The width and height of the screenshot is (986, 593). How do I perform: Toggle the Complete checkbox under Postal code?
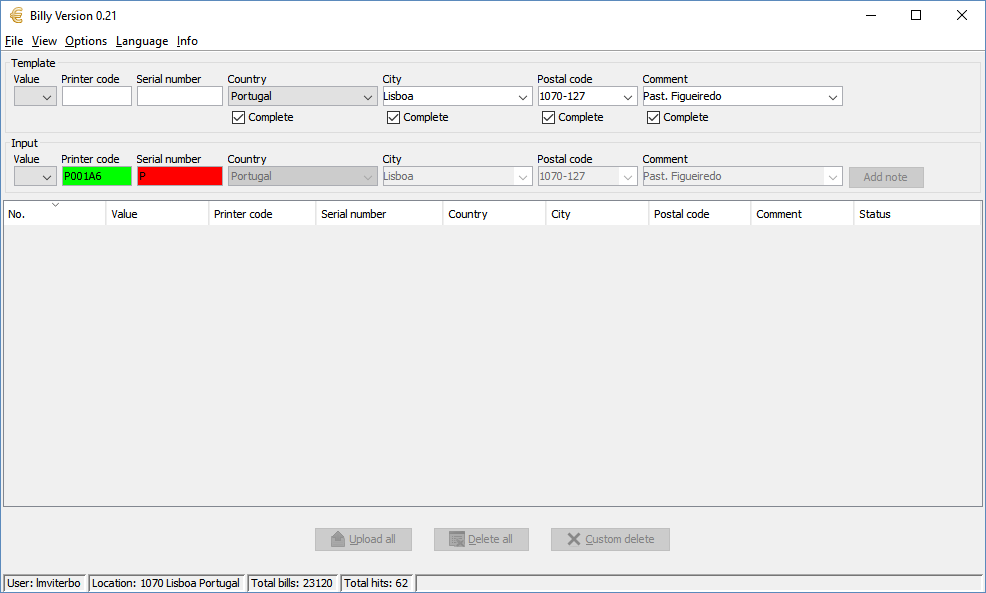(x=548, y=117)
